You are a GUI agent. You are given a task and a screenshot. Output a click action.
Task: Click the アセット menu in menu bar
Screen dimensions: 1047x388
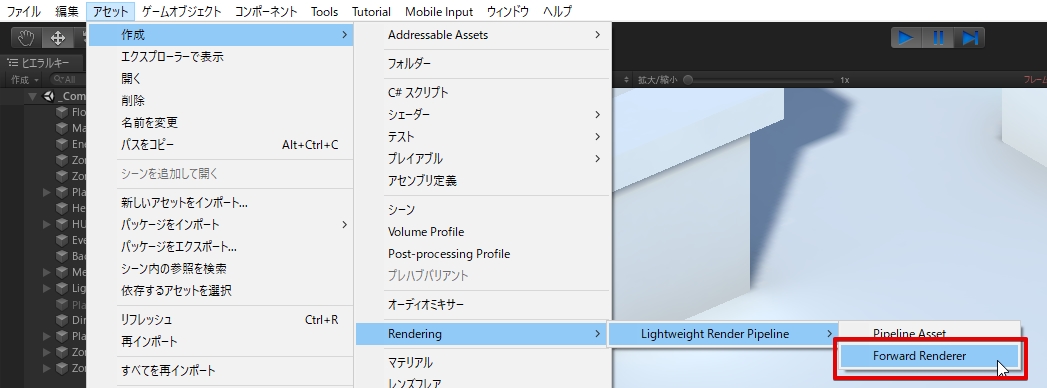(111, 11)
